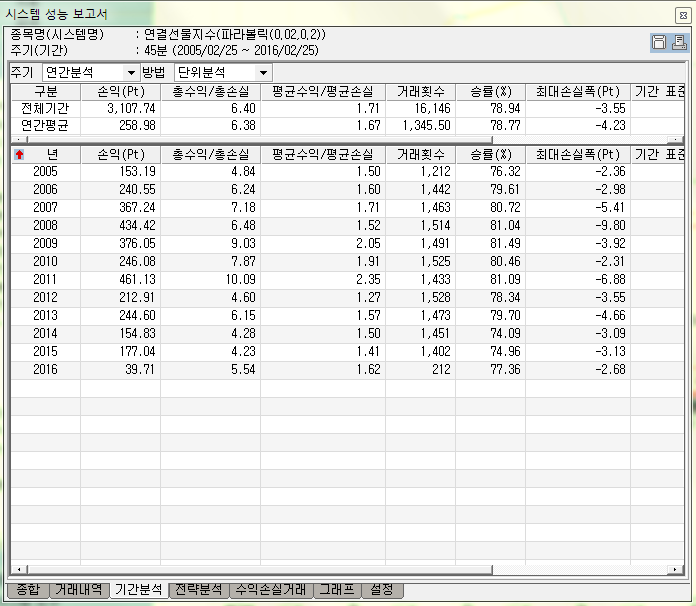696x606 pixels.
Task: Open the 설정 tab
Action: click(x=382, y=590)
